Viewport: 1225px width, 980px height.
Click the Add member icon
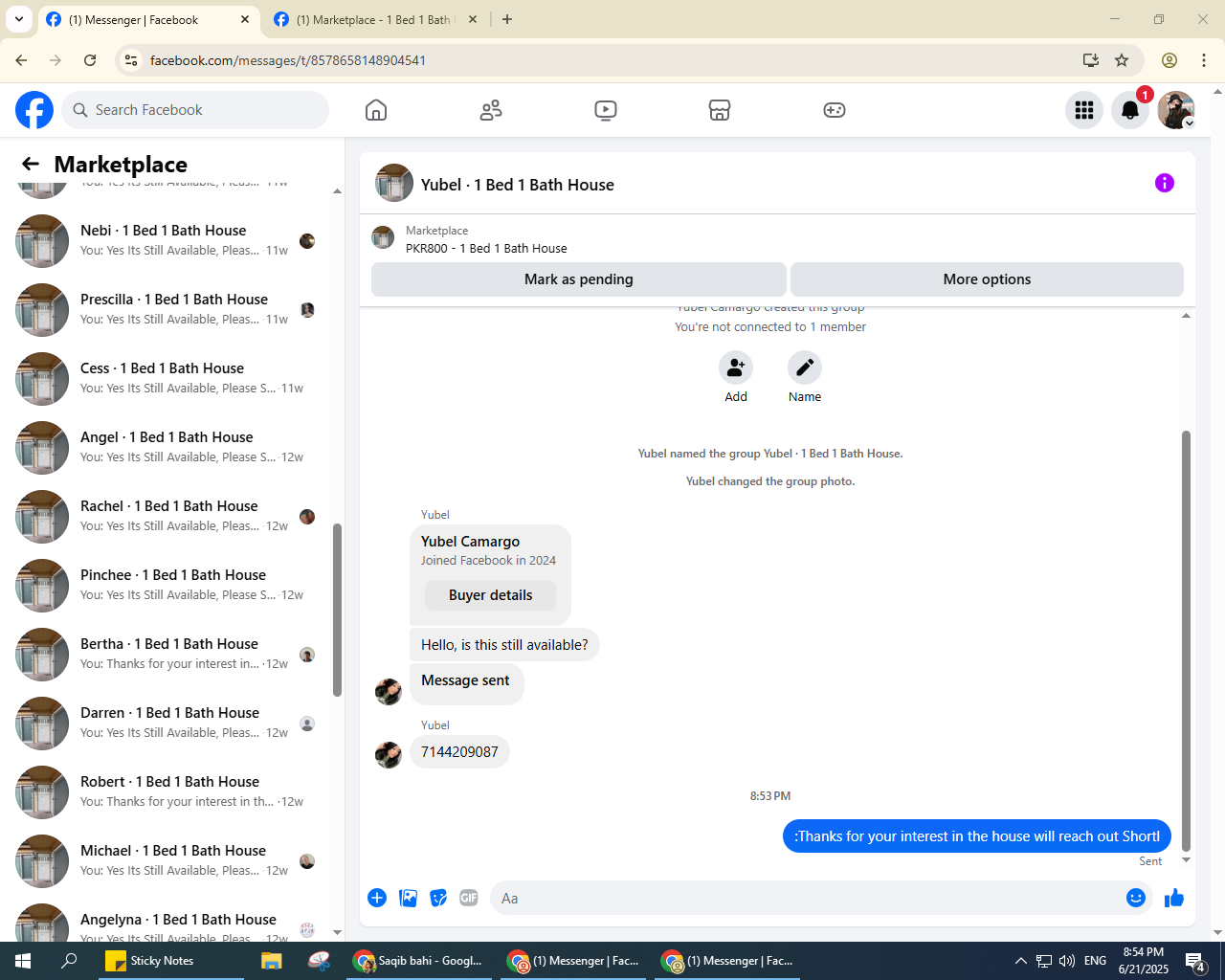[x=736, y=367]
